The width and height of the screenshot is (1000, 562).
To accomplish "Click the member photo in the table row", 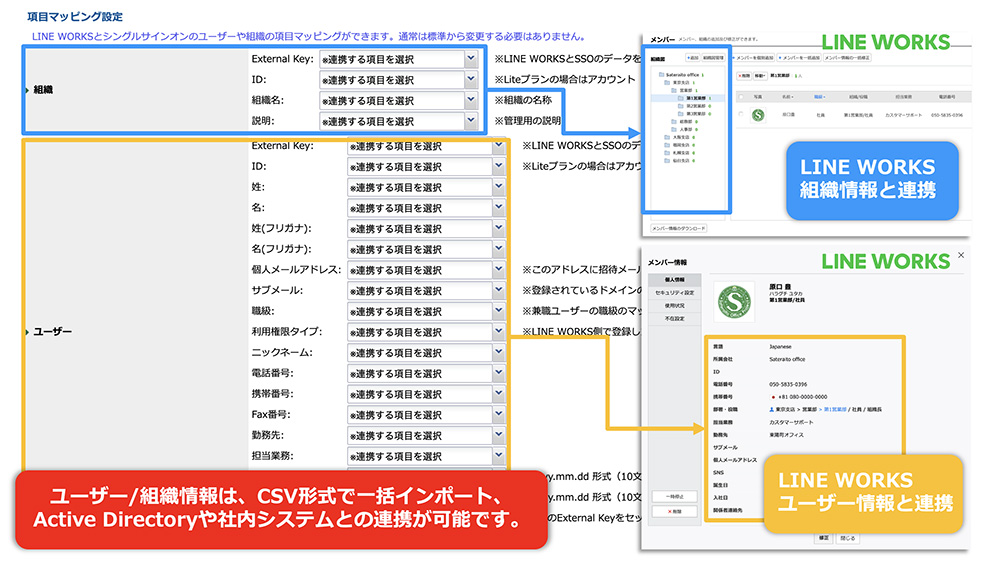I will pos(758,115).
